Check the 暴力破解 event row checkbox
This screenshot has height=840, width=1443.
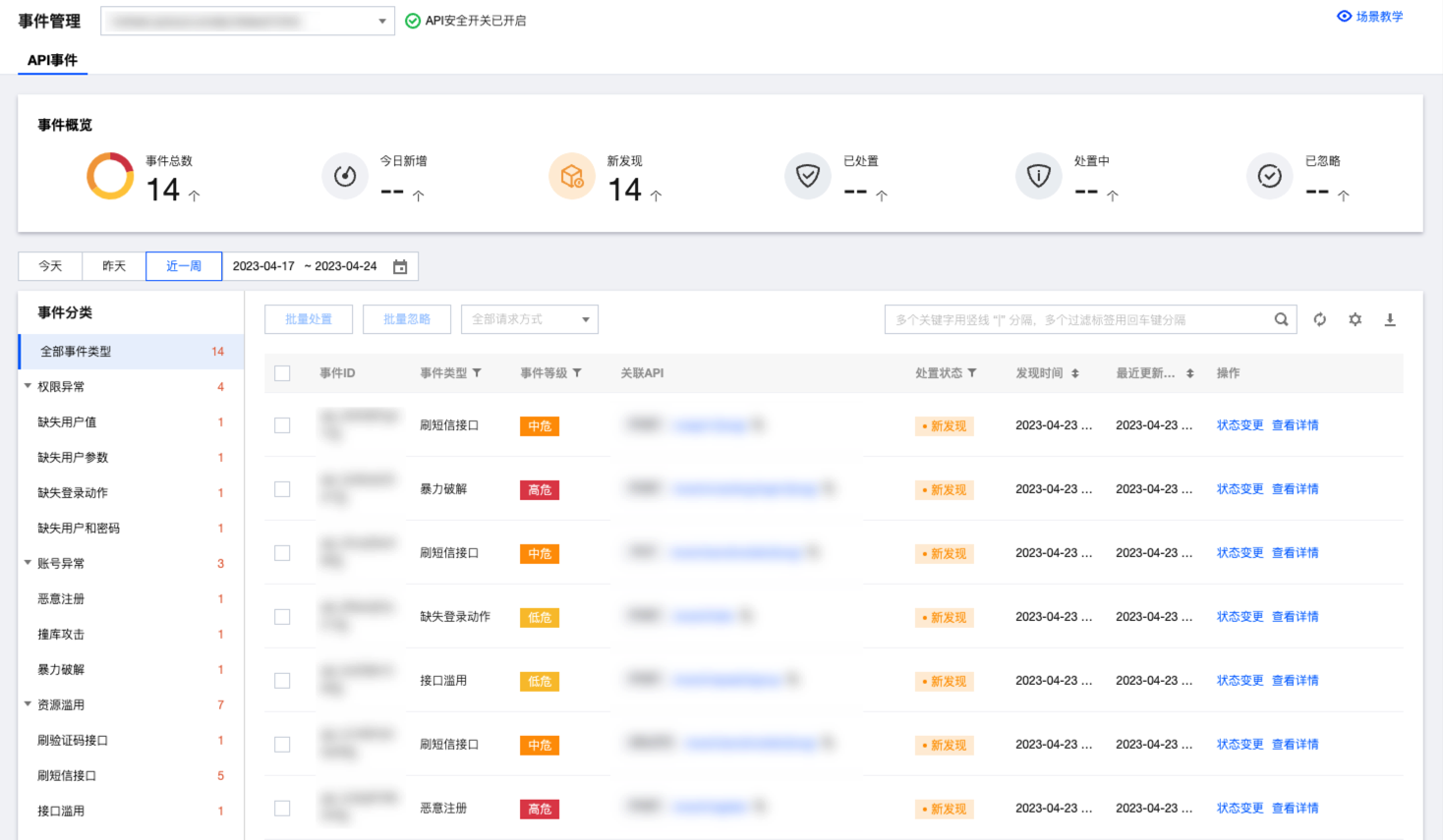[x=282, y=489]
